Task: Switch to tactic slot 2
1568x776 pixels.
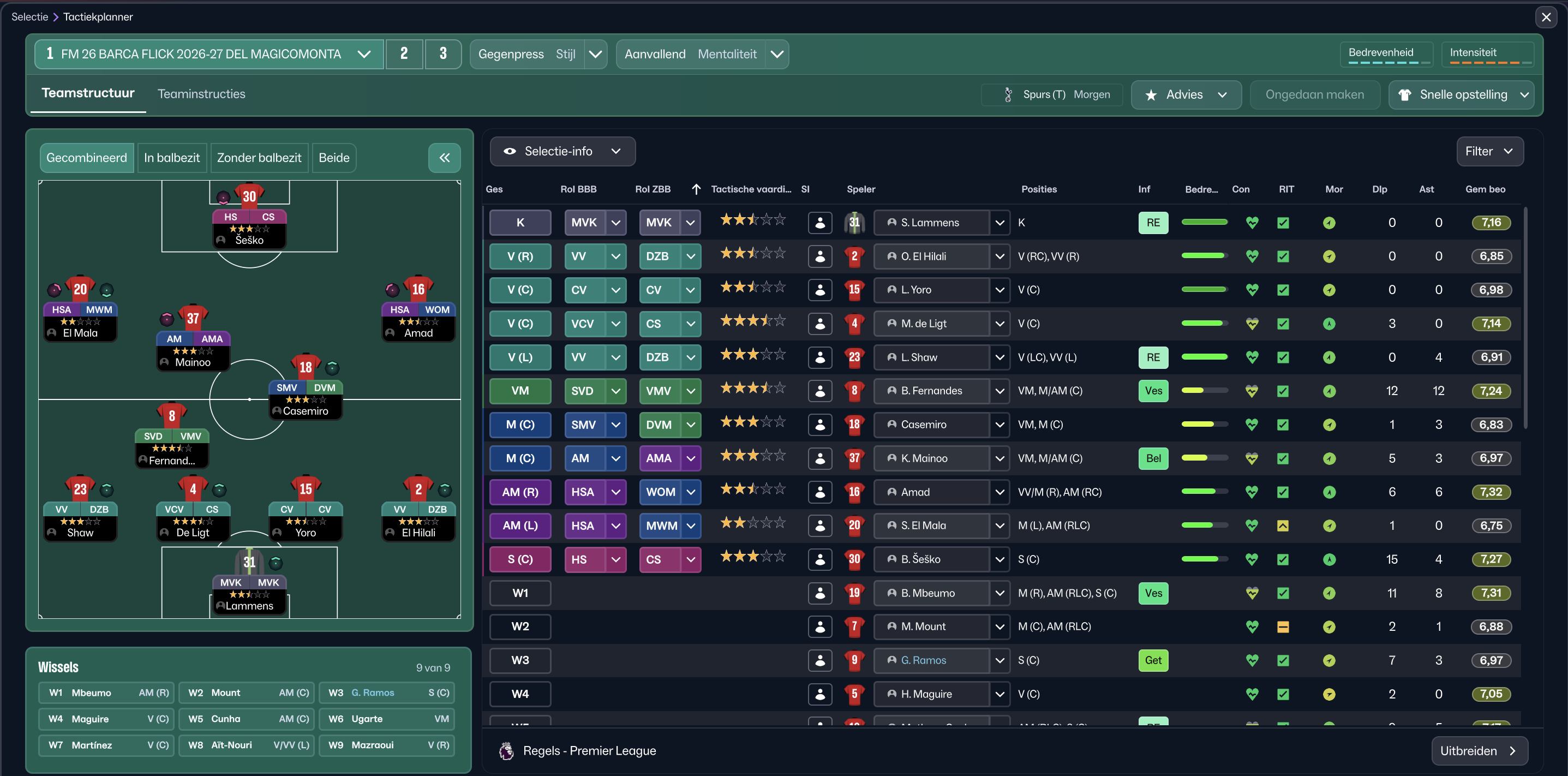Action: [x=404, y=54]
